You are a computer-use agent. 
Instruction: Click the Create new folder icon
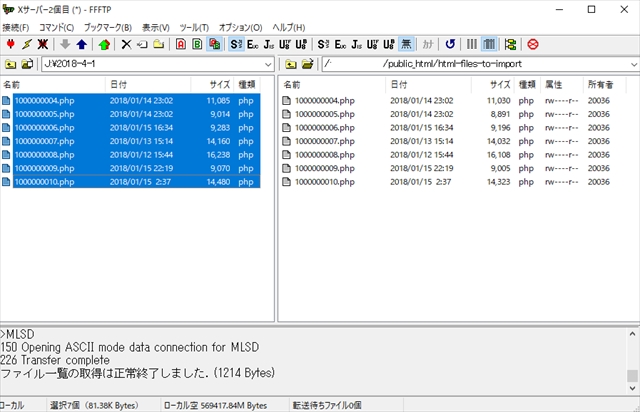pos(158,44)
